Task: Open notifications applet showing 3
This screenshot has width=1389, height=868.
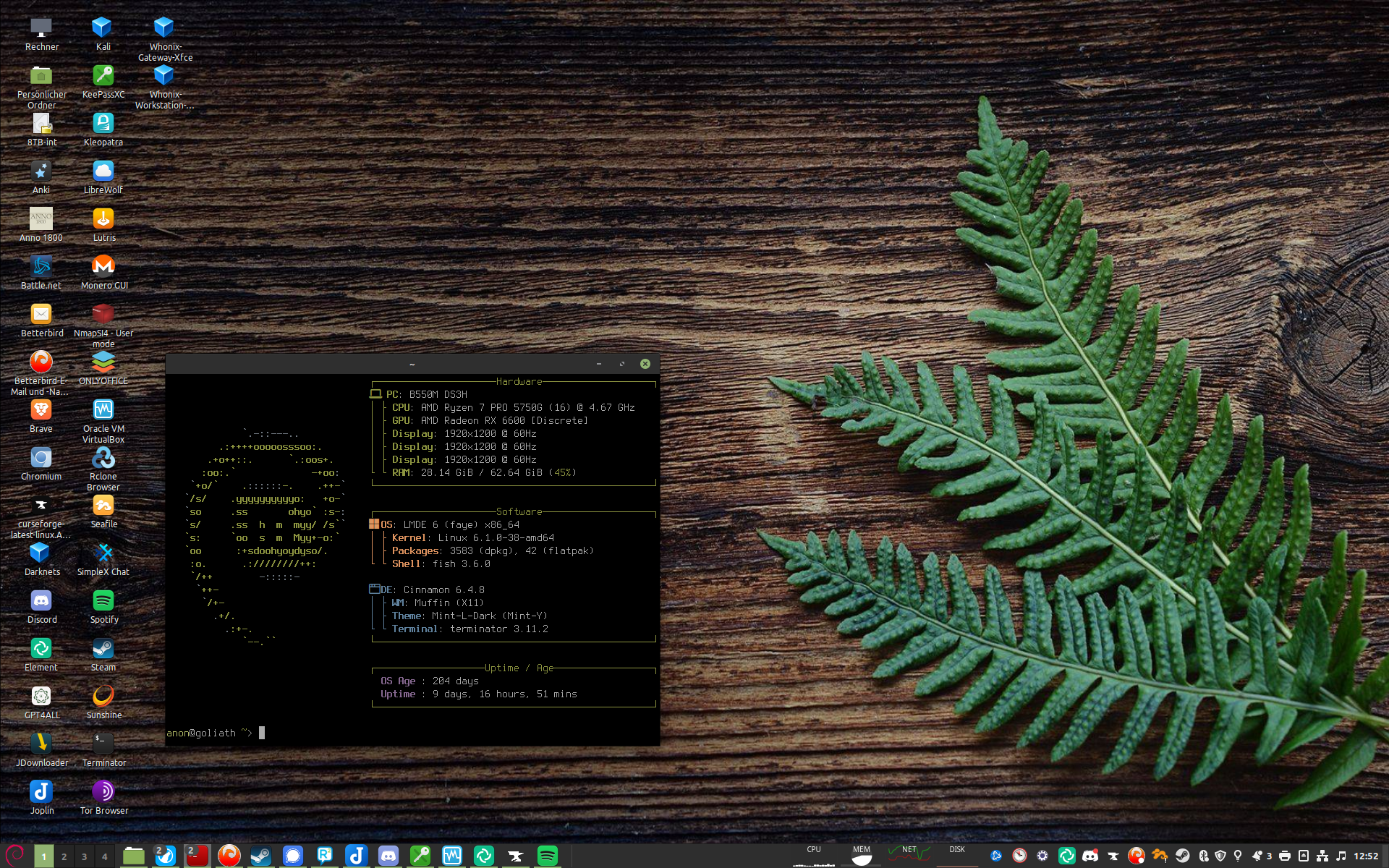Action: coord(1261,856)
